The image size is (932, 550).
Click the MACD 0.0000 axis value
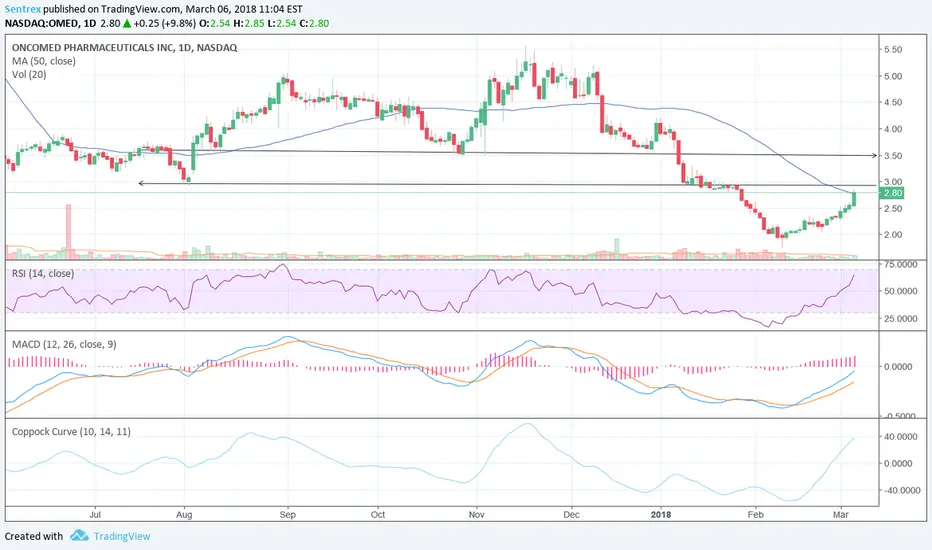[x=898, y=367]
